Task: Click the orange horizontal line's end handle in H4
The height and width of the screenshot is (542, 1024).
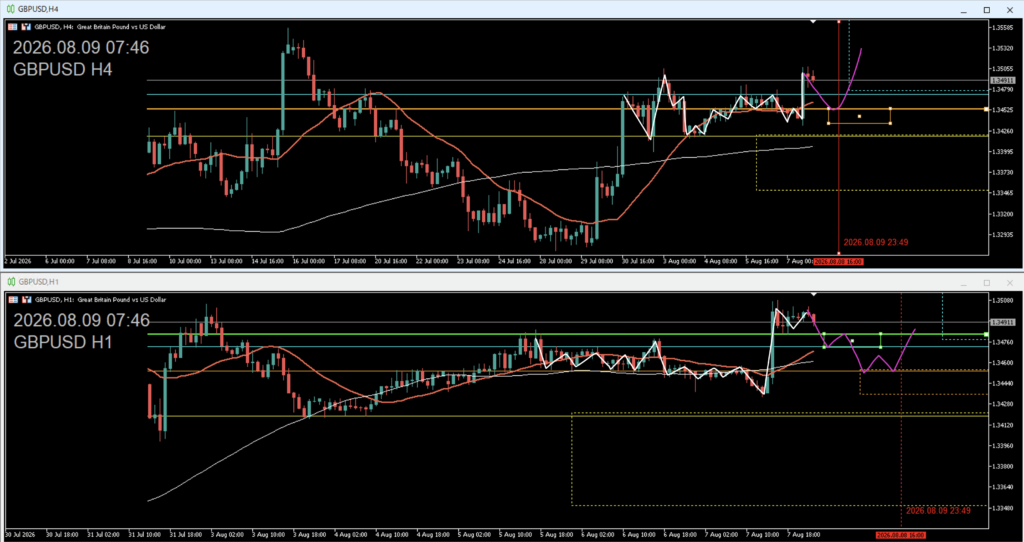Action: [x=985, y=109]
